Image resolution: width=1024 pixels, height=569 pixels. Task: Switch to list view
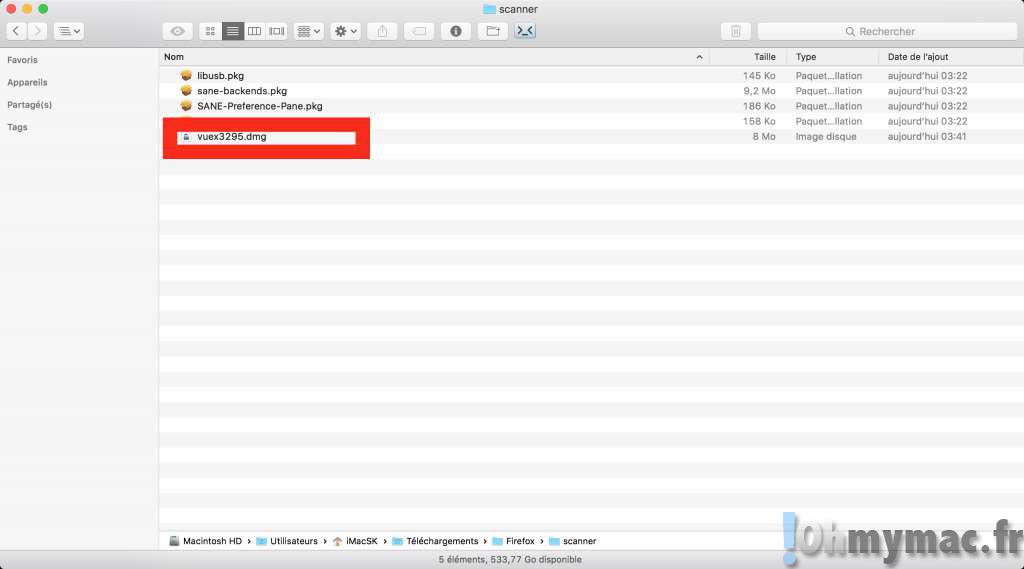point(232,31)
